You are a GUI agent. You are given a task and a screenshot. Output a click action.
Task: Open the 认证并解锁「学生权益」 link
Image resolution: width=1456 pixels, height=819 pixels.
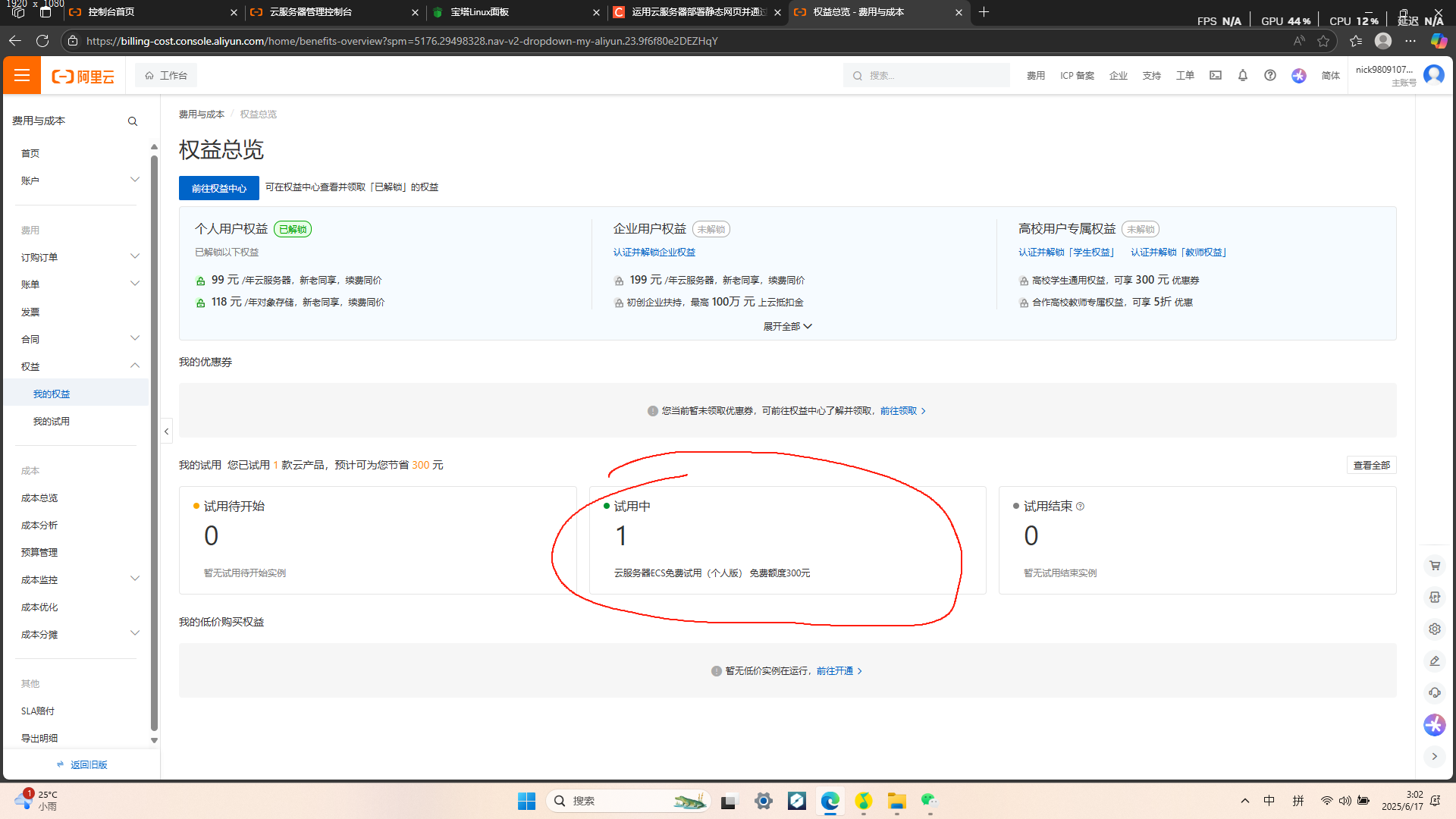pos(1066,253)
